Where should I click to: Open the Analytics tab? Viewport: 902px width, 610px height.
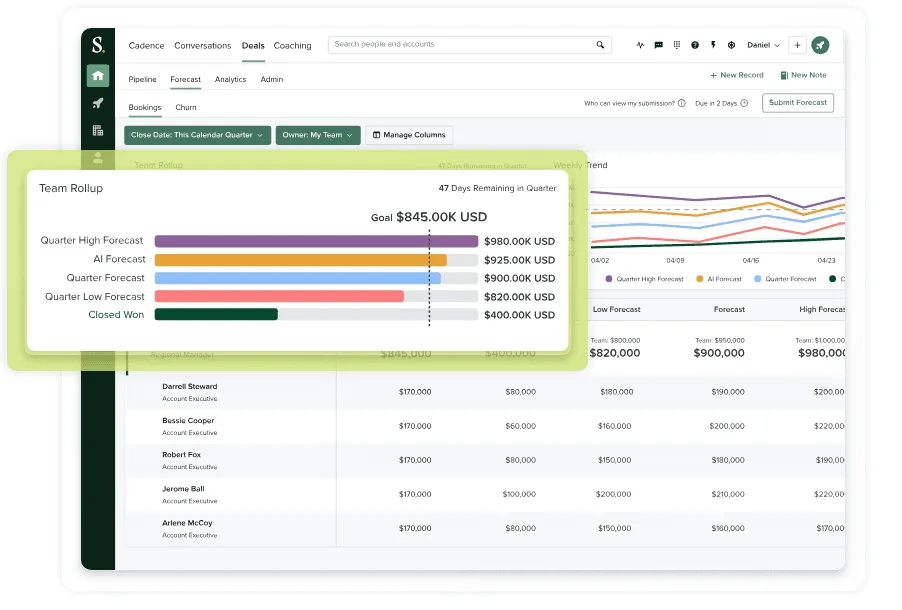coord(230,79)
